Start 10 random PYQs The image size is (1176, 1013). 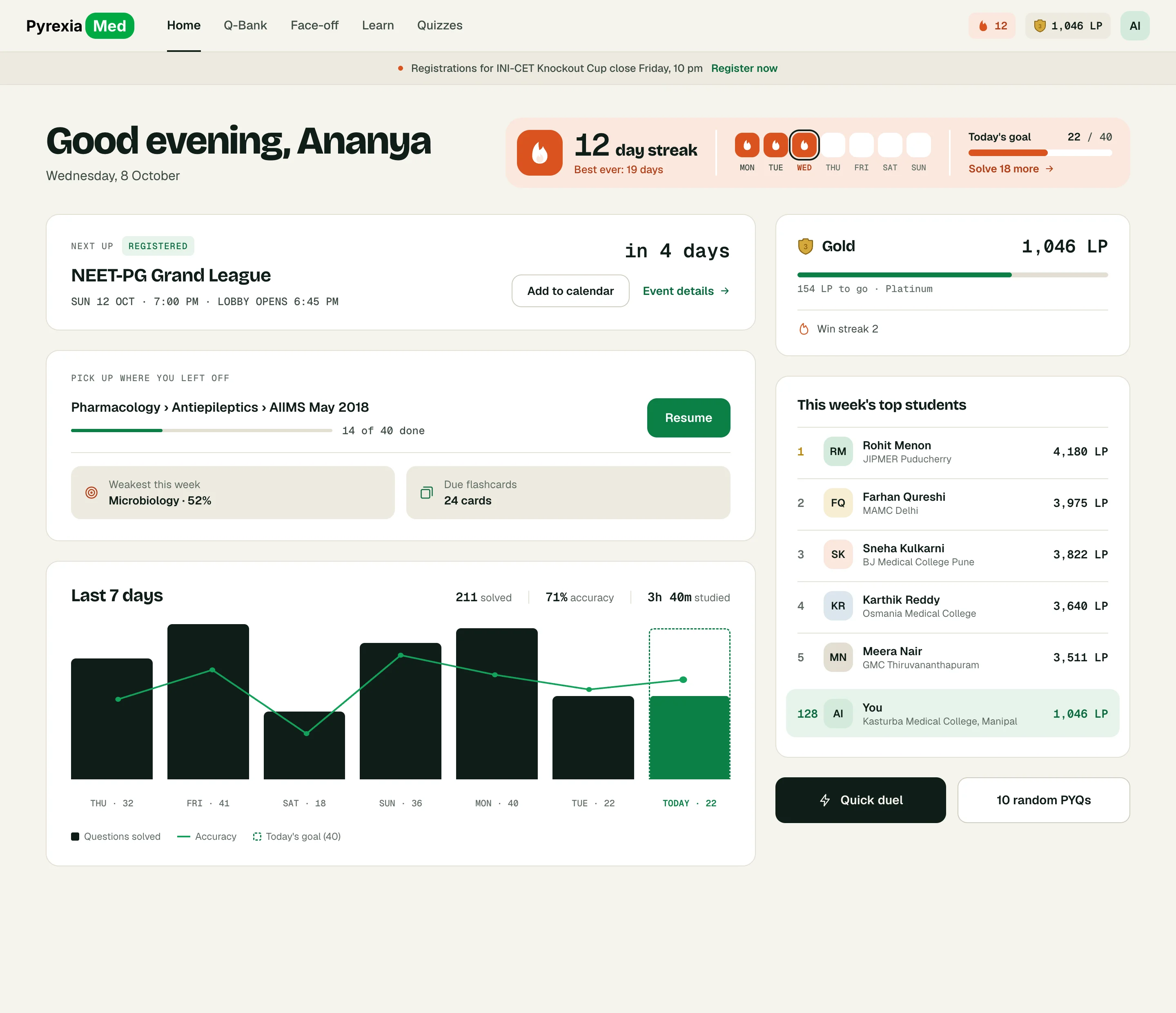click(1043, 800)
